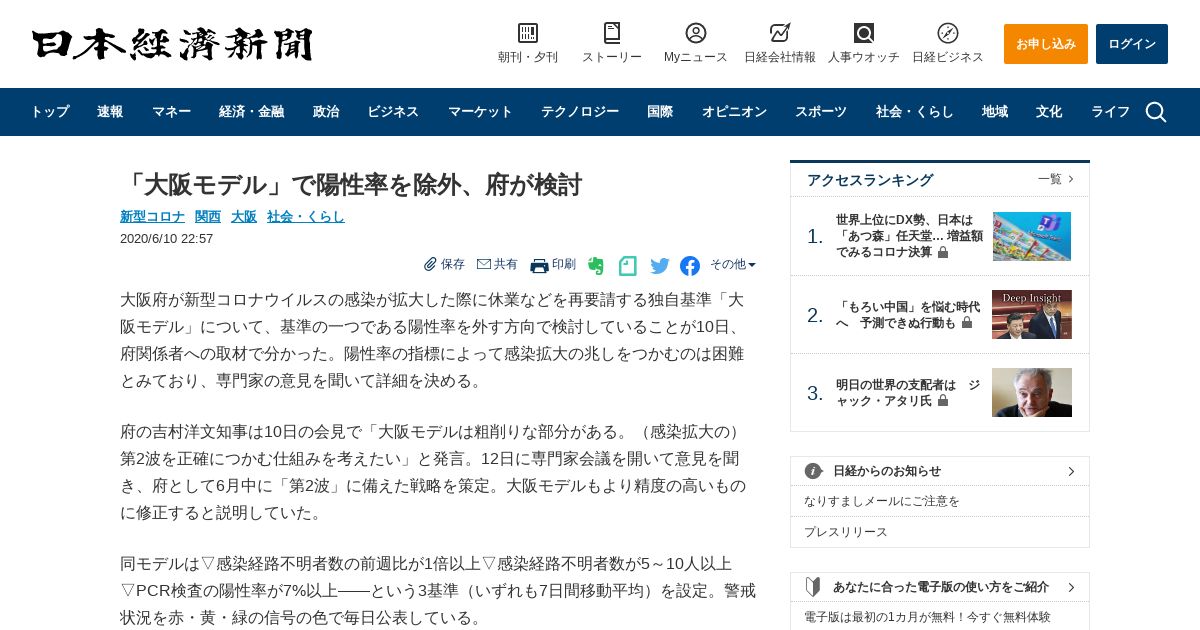The image size is (1200, 630).
Task: Click the ログイン button
Action: (x=1132, y=44)
